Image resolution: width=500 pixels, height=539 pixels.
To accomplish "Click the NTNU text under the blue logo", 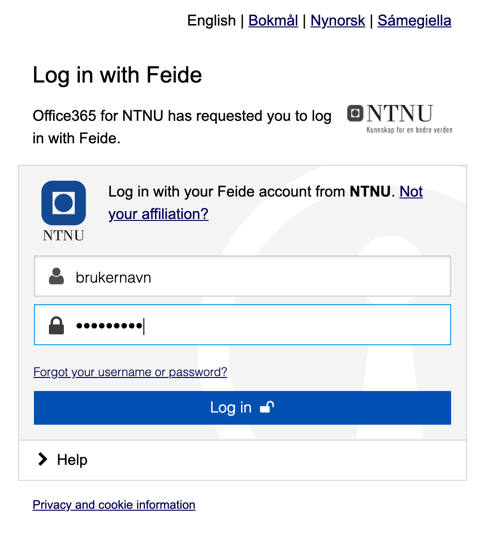I will tap(64, 235).
